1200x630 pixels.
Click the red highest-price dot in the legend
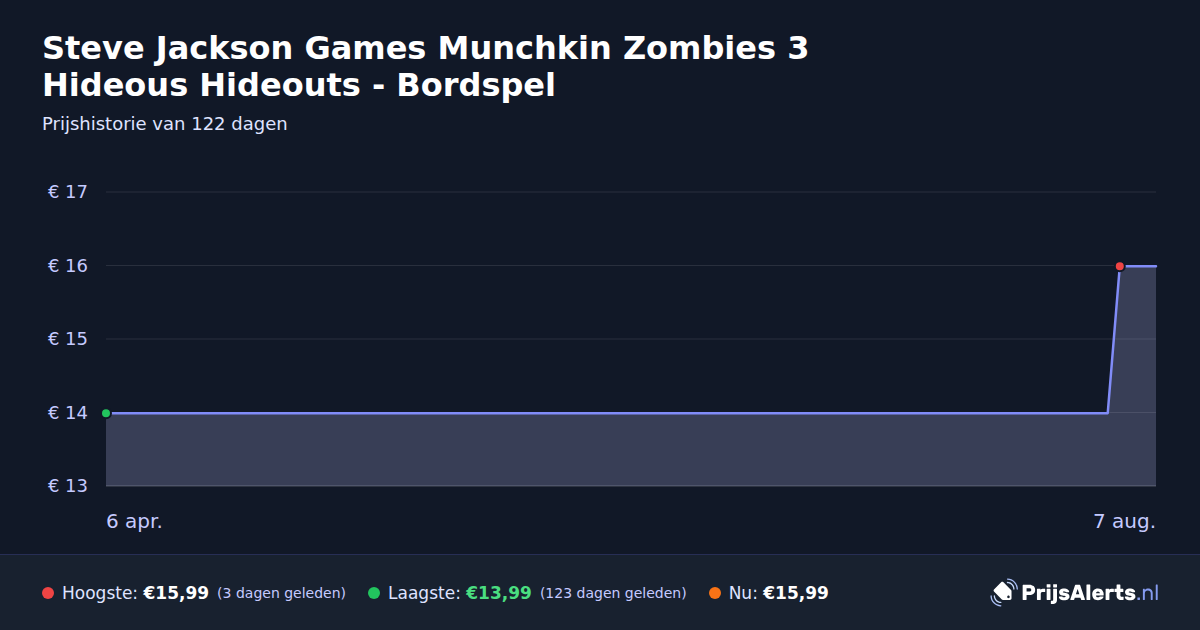pyautogui.click(x=48, y=593)
